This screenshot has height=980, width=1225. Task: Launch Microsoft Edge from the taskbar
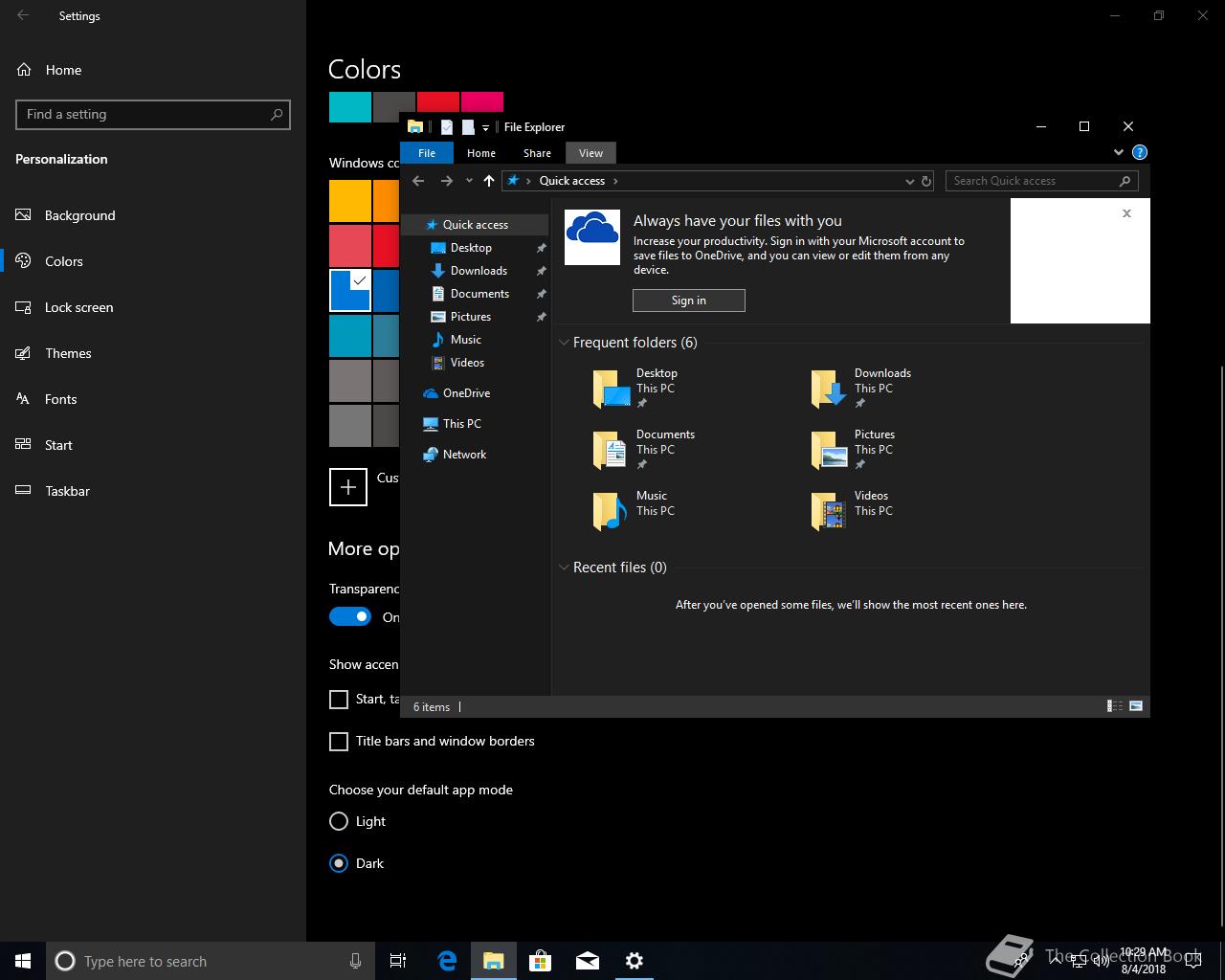(x=447, y=961)
